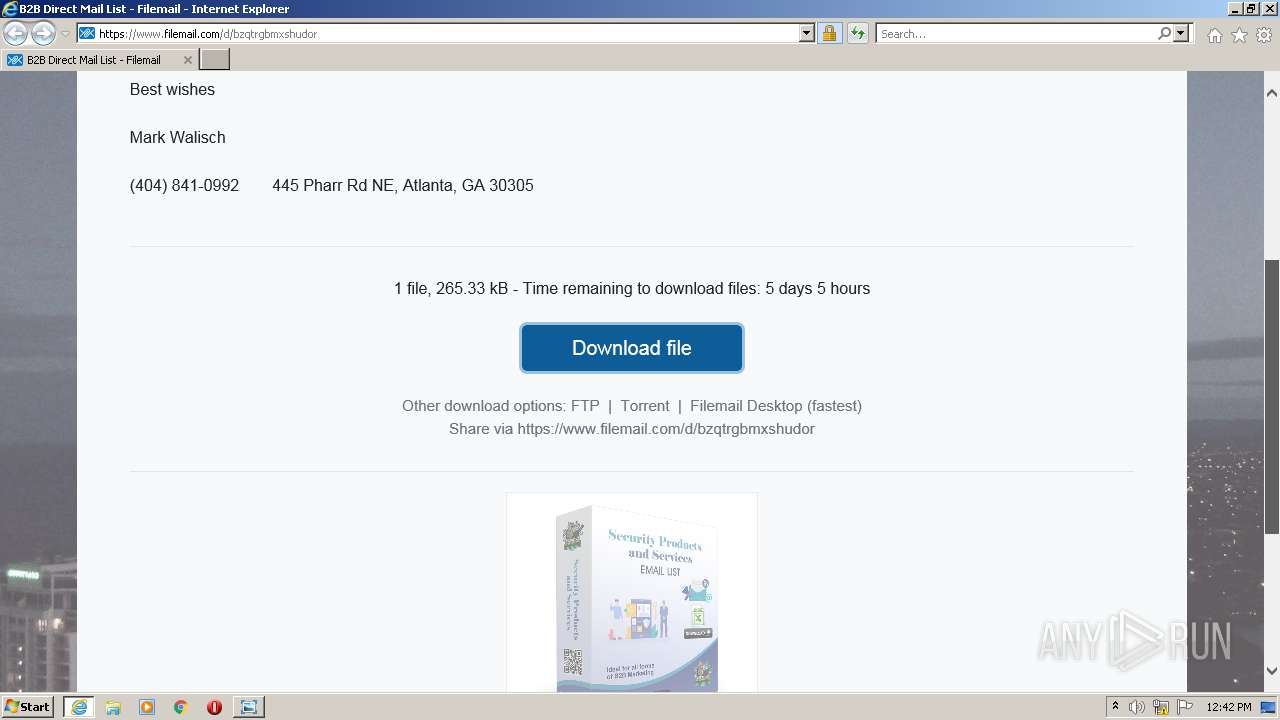This screenshot has width=1280, height=720.
Task: Open the media player taskbar icon
Action: coord(147,707)
